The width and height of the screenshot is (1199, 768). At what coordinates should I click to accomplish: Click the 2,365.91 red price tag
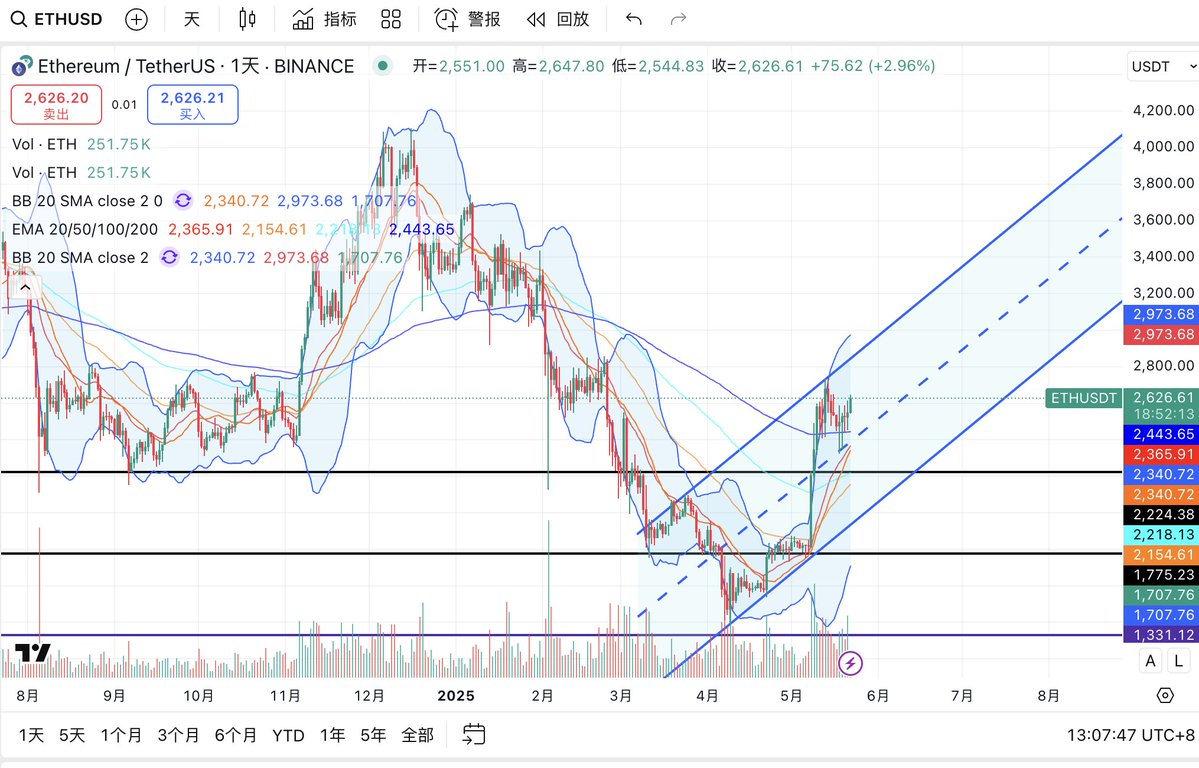point(1162,454)
